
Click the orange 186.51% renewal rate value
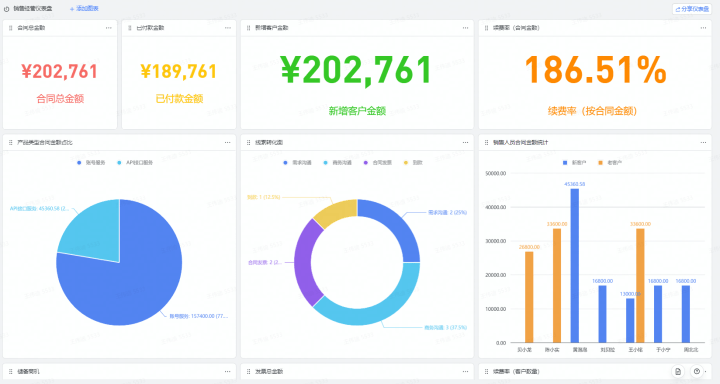pyautogui.click(x=595, y=70)
